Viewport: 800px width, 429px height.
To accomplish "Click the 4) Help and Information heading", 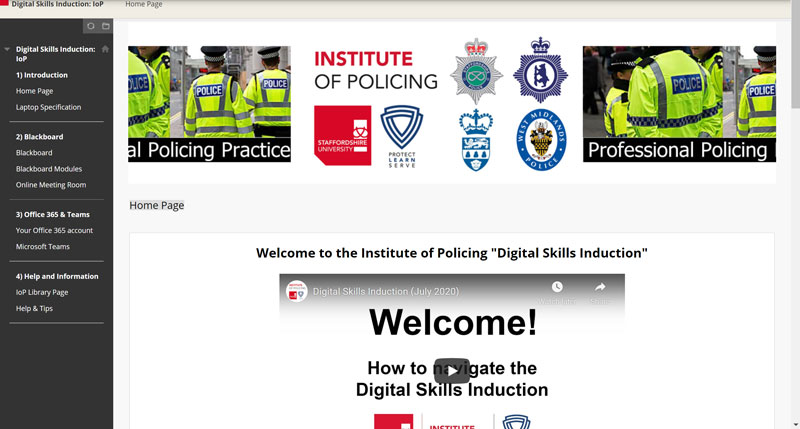I will pos(57,276).
